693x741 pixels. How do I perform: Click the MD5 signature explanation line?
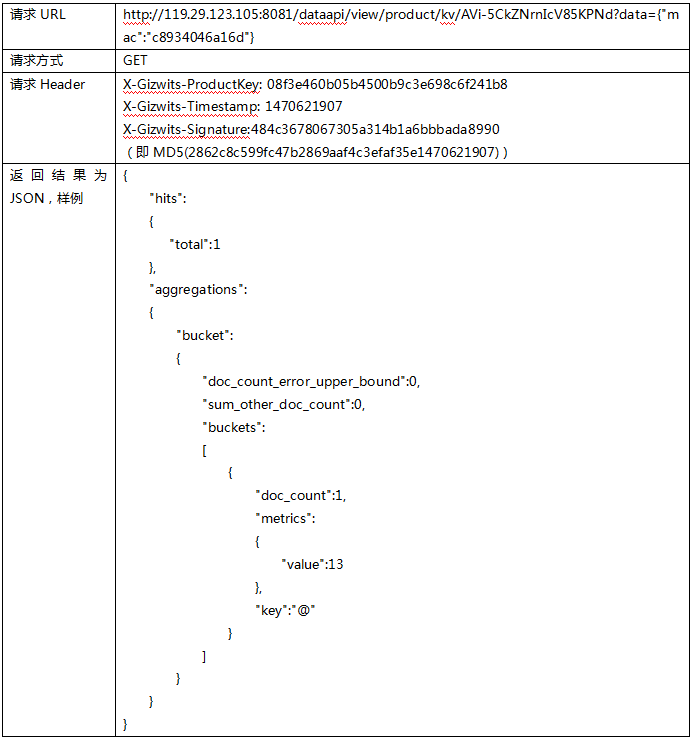(316, 152)
